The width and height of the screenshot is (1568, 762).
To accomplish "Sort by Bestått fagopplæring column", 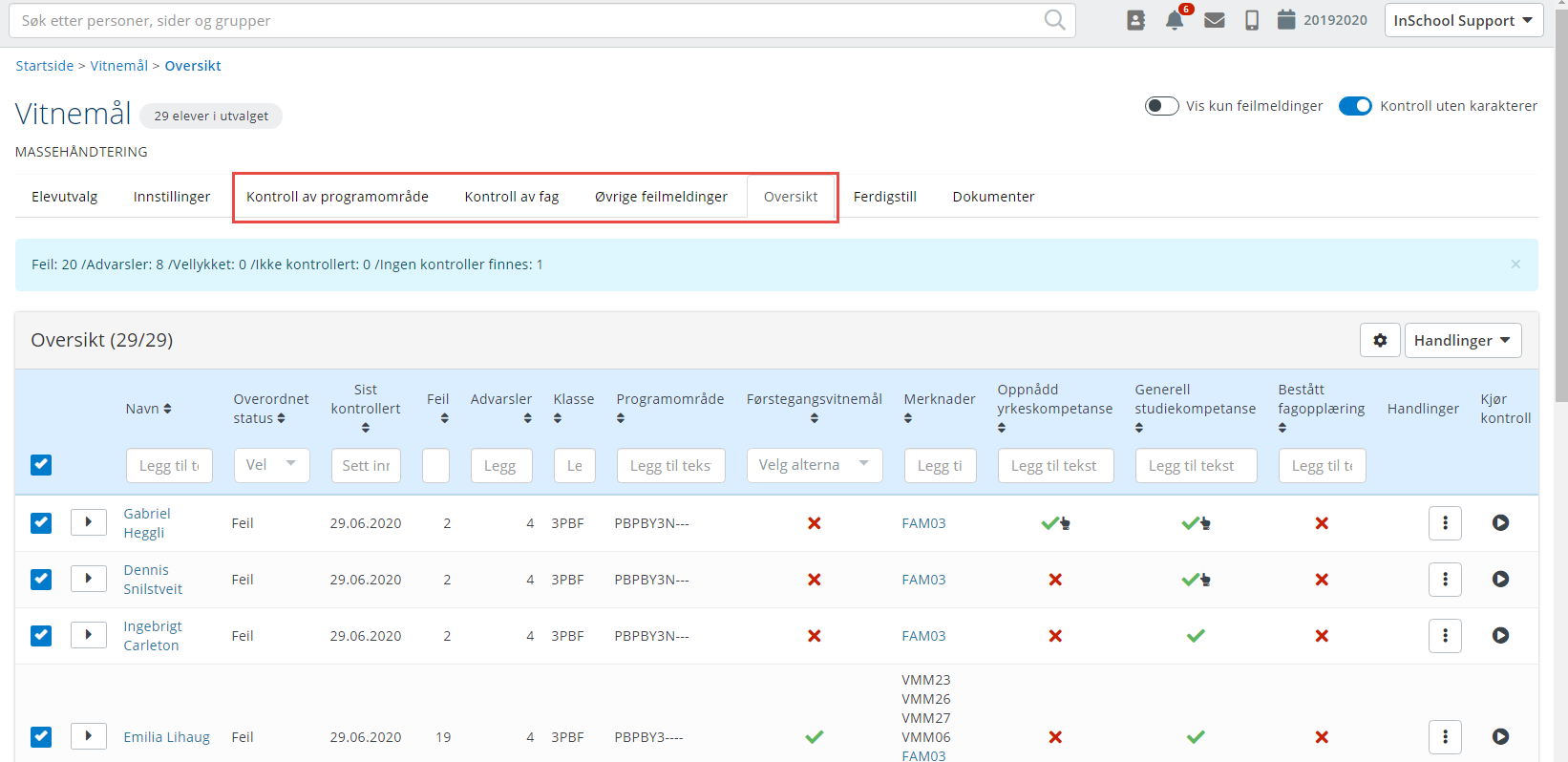I will (x=1282, y=428).
